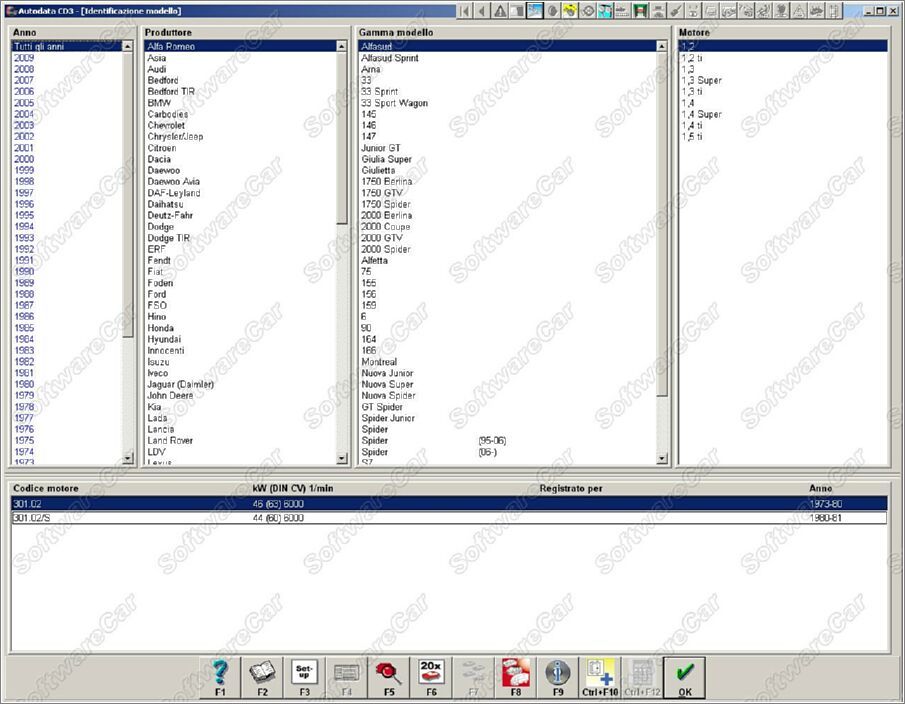Click down arrow of Gamma modello scrollbar
This screenshot has width=905, height=704.
[x=662, y=459]
